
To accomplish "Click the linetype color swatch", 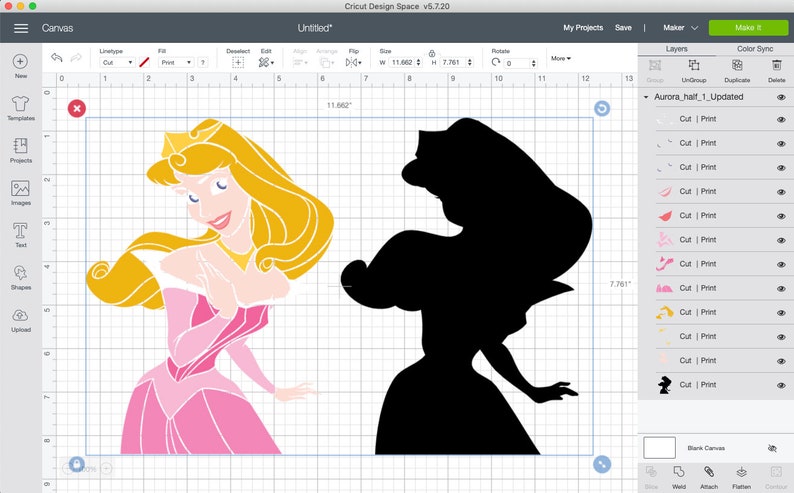I will click(144, 62).
